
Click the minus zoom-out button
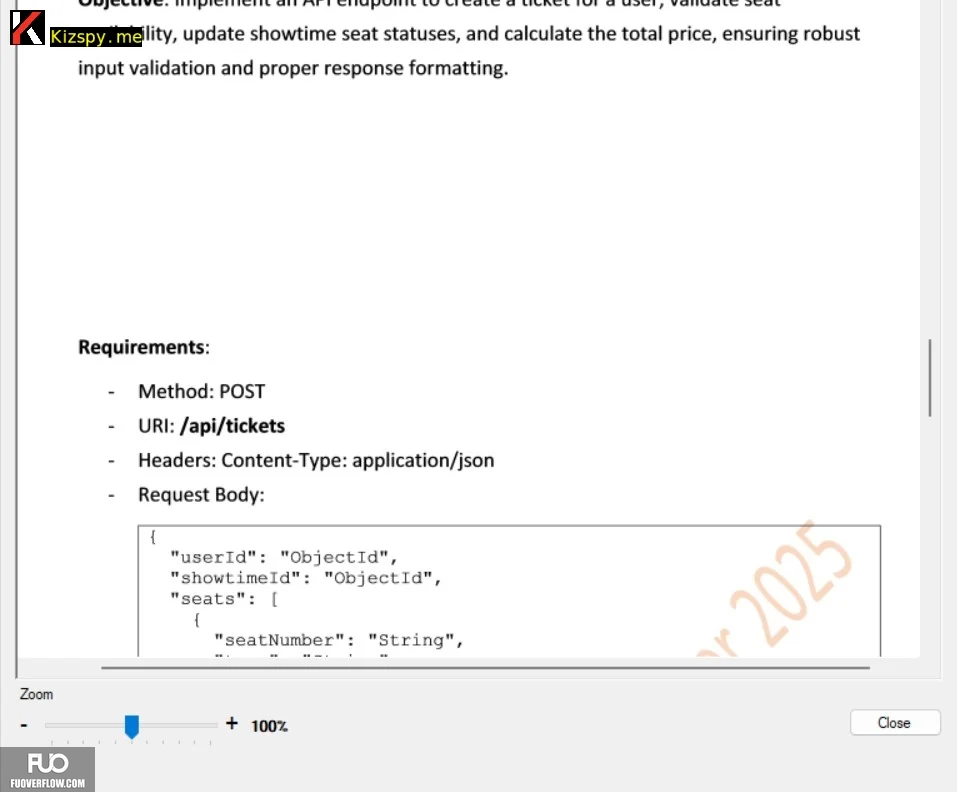(x=24, y=725)
